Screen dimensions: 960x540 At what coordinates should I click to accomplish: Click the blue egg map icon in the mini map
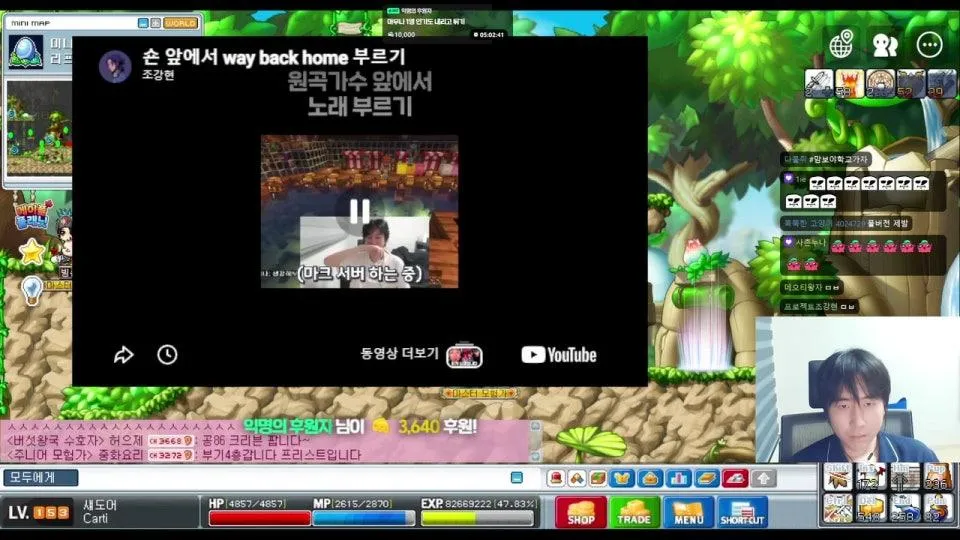click(26, 51)
